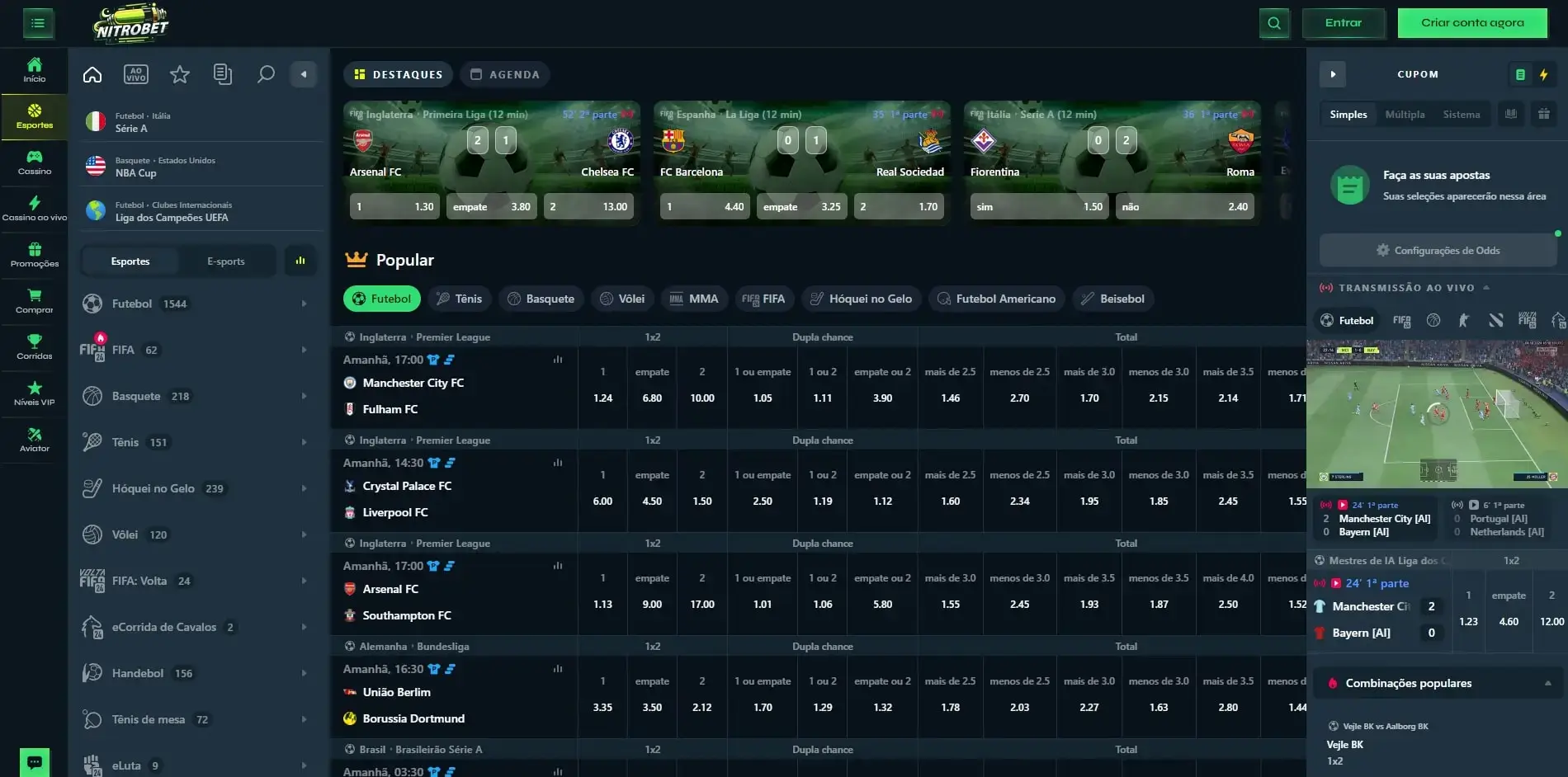Open stats icon for Manchester City match
The width and height of the screenshot is (1568, 777).
click(558, 360)
